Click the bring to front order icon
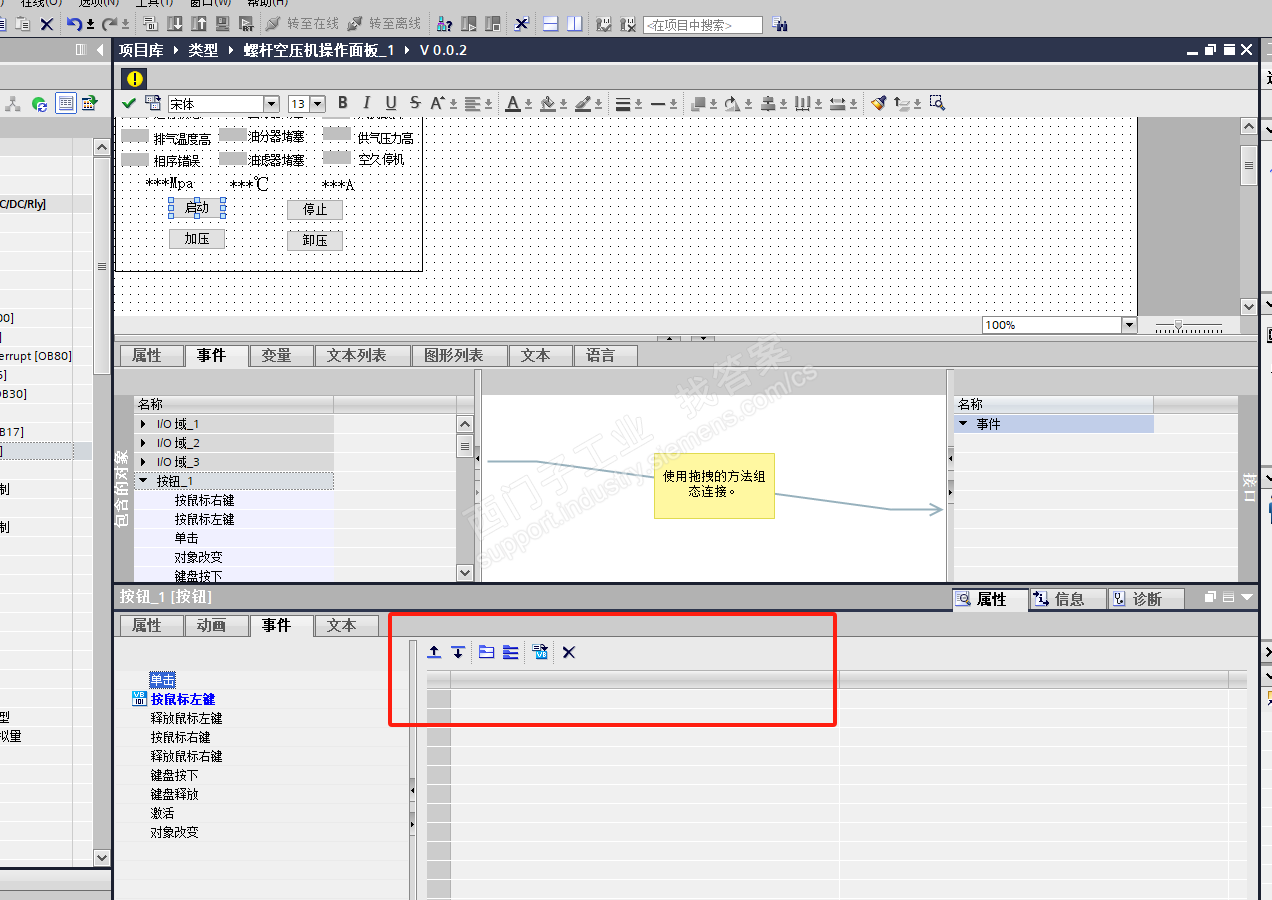The image size is (1272, 900). coord(699,103)
